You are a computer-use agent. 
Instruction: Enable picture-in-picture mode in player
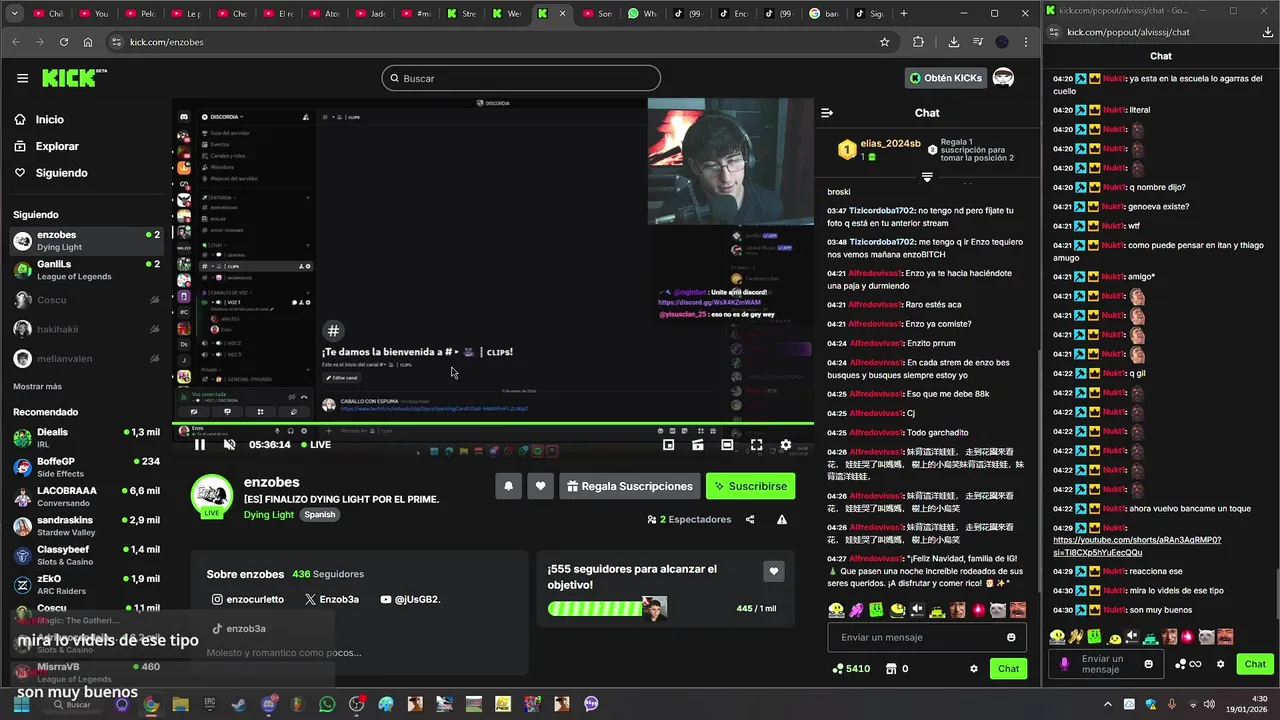669,445
